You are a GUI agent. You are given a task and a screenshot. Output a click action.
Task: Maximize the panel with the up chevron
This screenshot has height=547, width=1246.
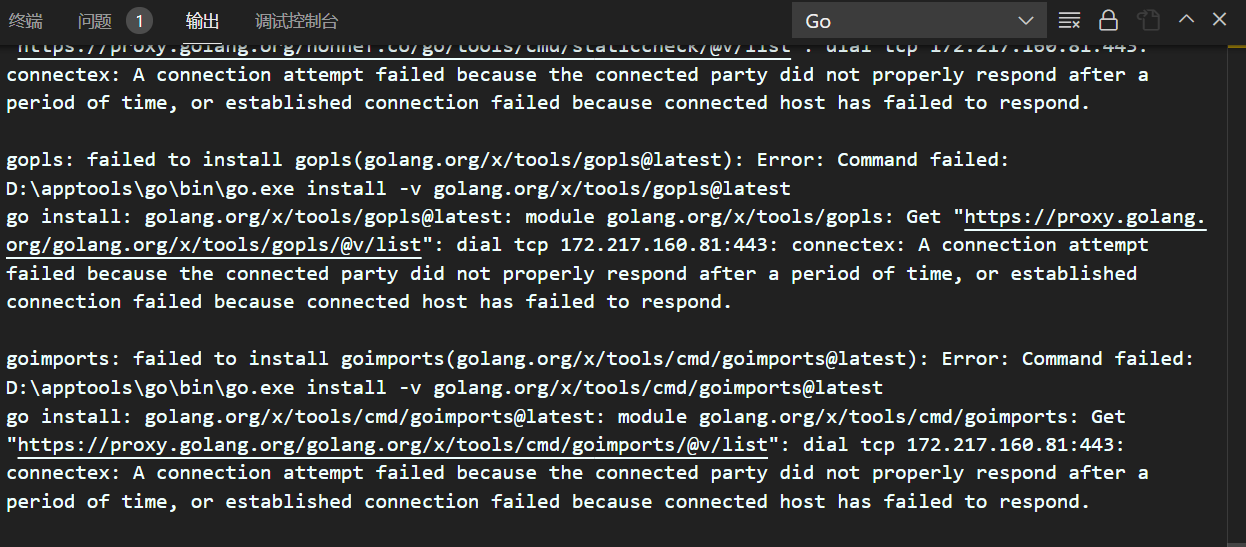(x=1186, y=19)
